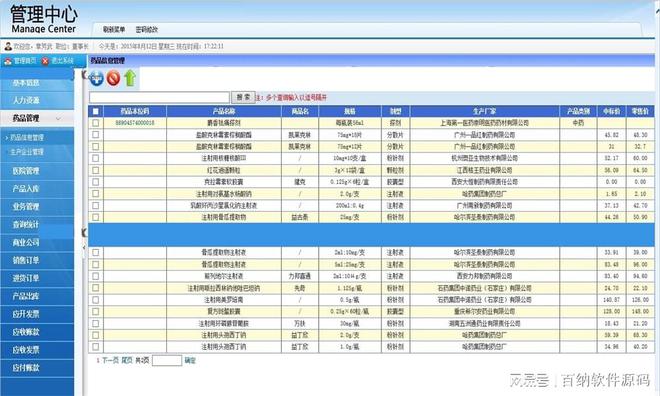The width and height of the screenshot is (660, 396).
Task: Check the 注射用头孢西丁钠 1.0g row checkbox
Action: tap(96, 347)
